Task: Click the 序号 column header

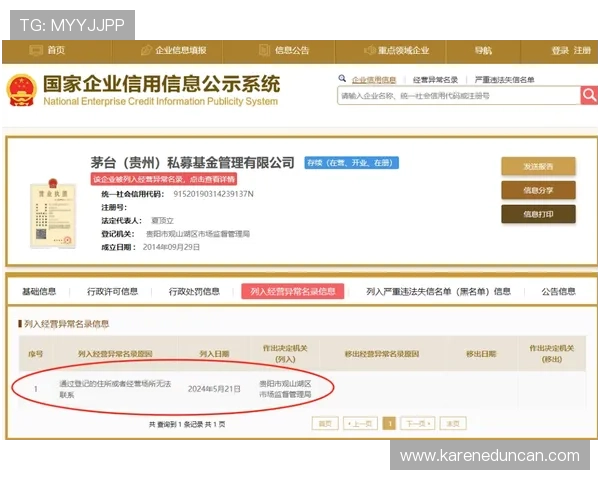Action: (35, 354)
